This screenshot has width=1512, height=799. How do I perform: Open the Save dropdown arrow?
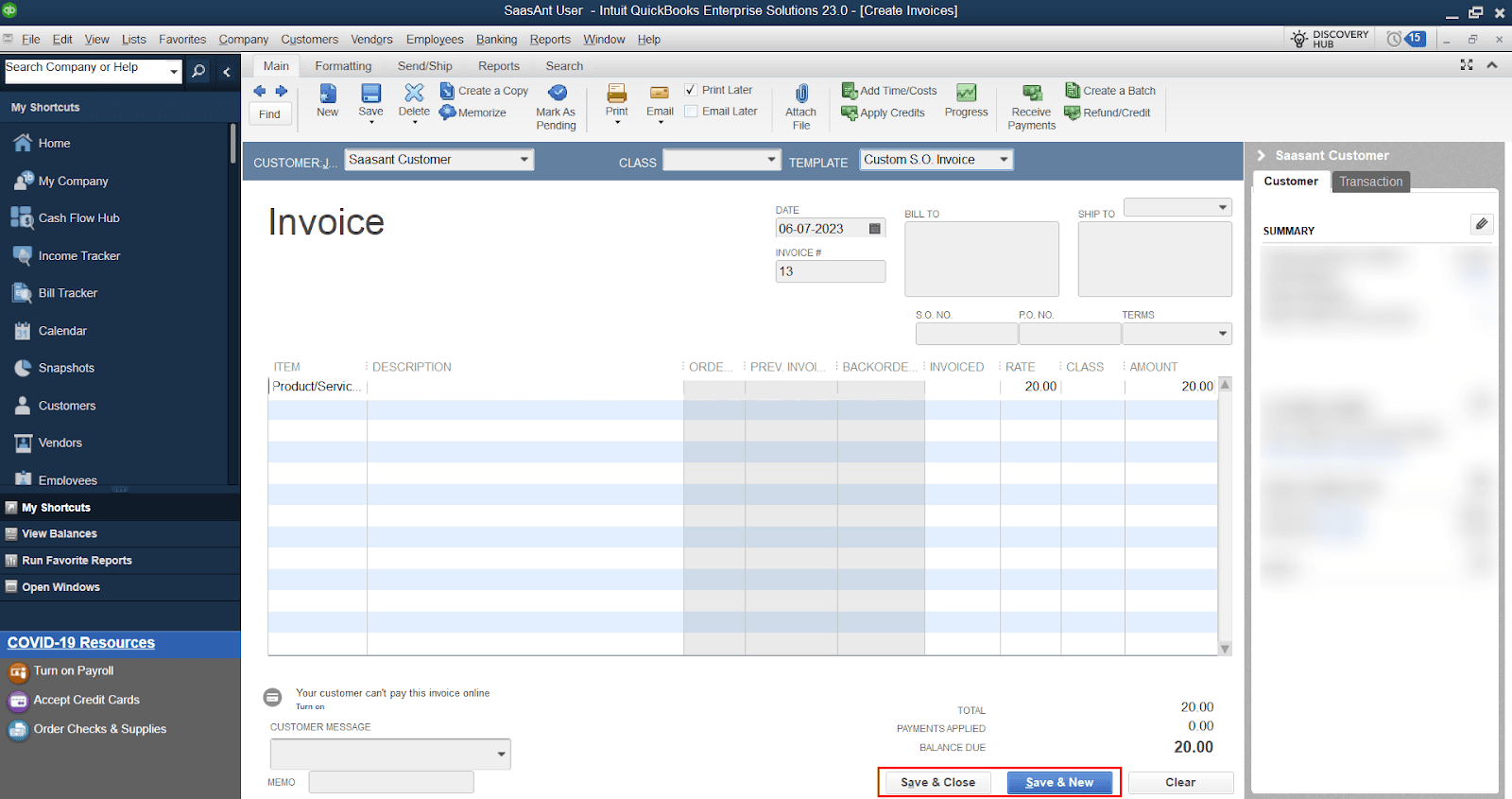371,123
